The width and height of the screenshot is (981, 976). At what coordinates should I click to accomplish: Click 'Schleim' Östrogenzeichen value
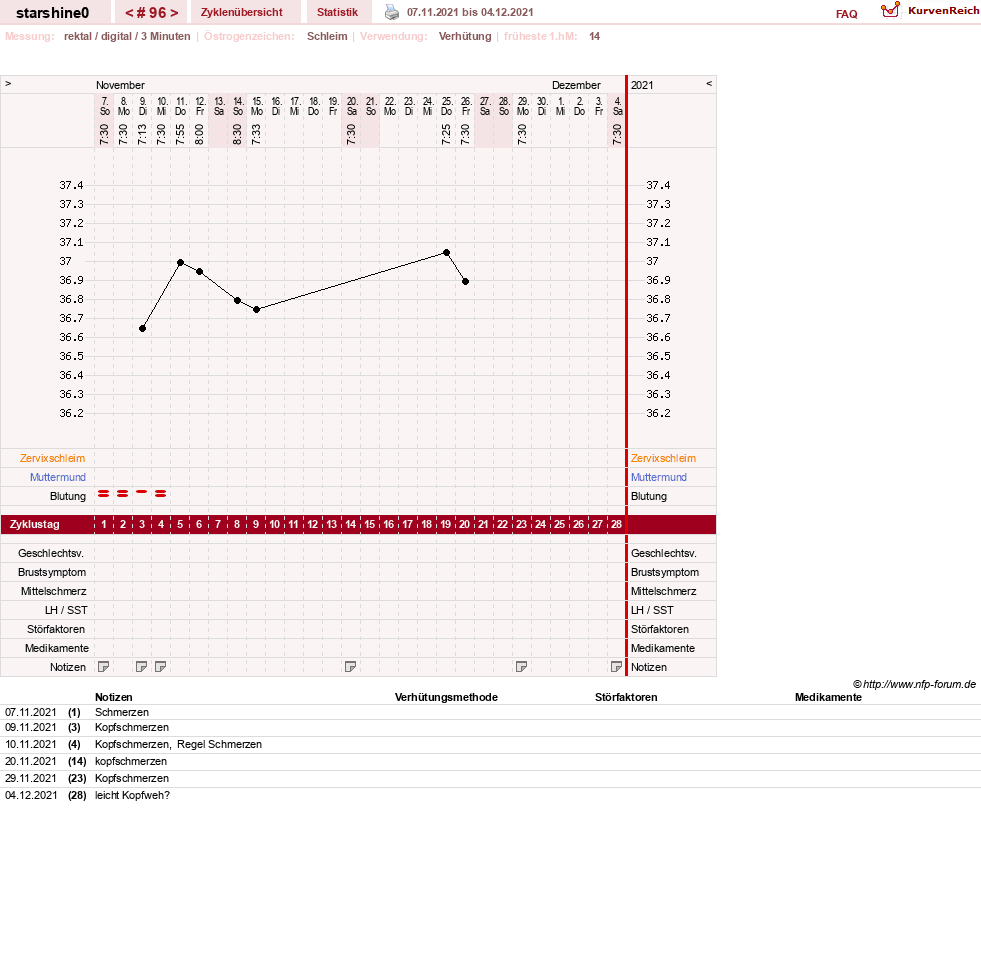[x=327, y=36]
